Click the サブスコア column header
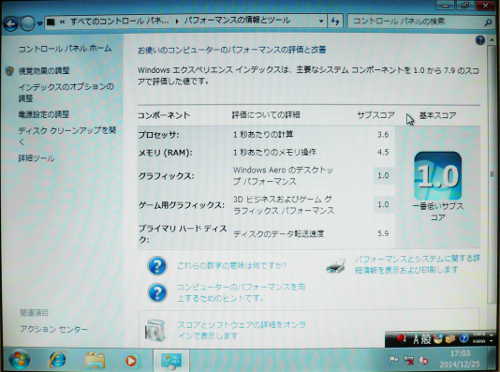The width and height of the screenshot is (500, 372). 376,115
